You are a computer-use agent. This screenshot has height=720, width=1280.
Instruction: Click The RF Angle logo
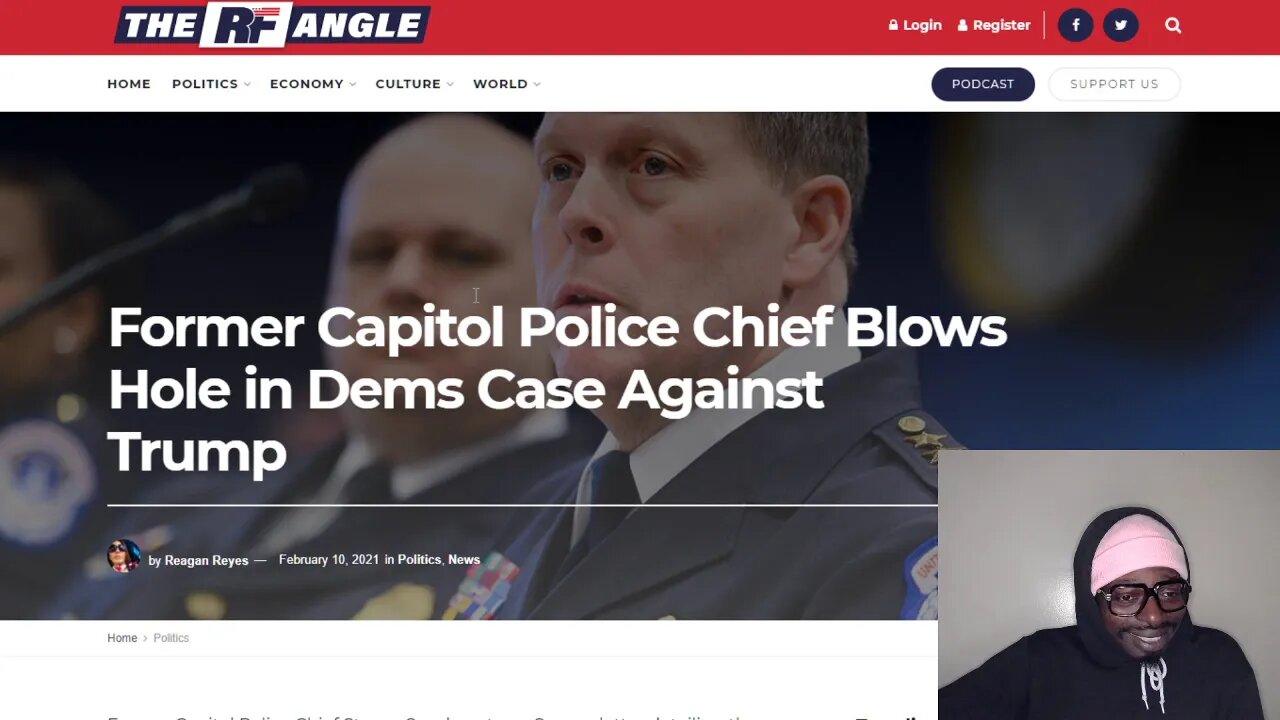272,25
